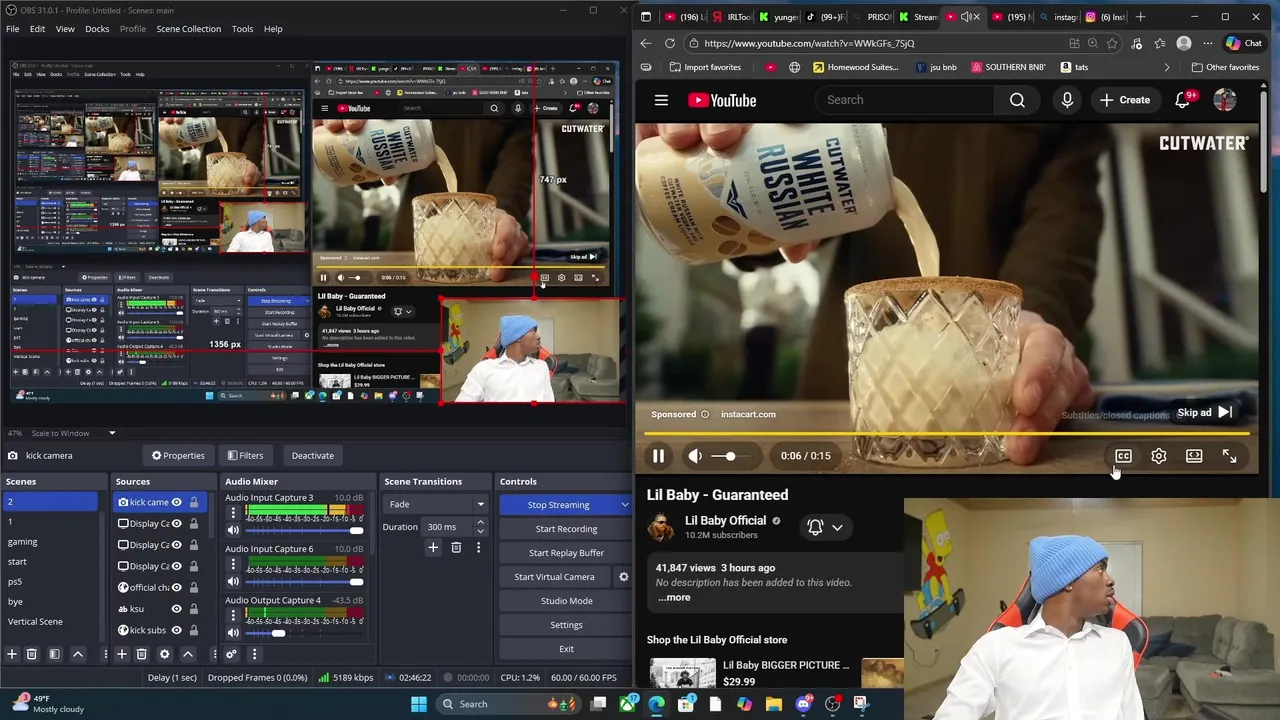Mute Audio Output Capture 4 speaker
This screenshot has height=720, width=1280.
pos(233,632)
